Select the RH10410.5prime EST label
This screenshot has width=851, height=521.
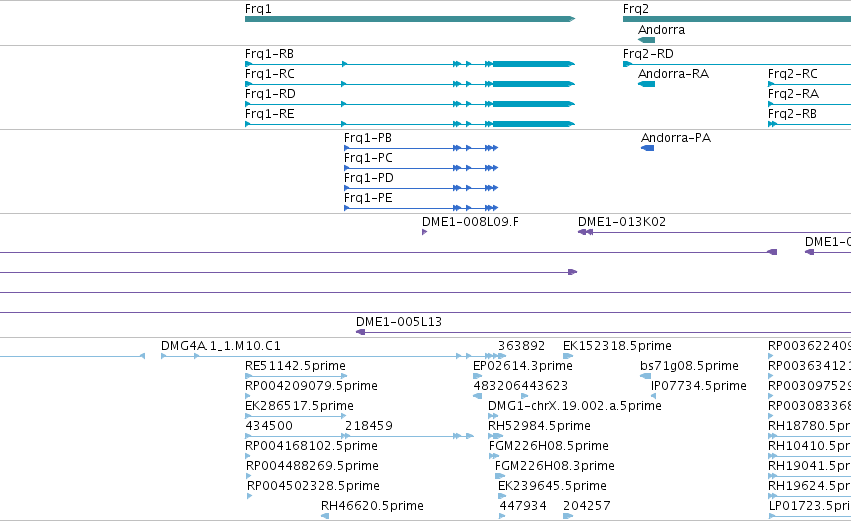809,446
